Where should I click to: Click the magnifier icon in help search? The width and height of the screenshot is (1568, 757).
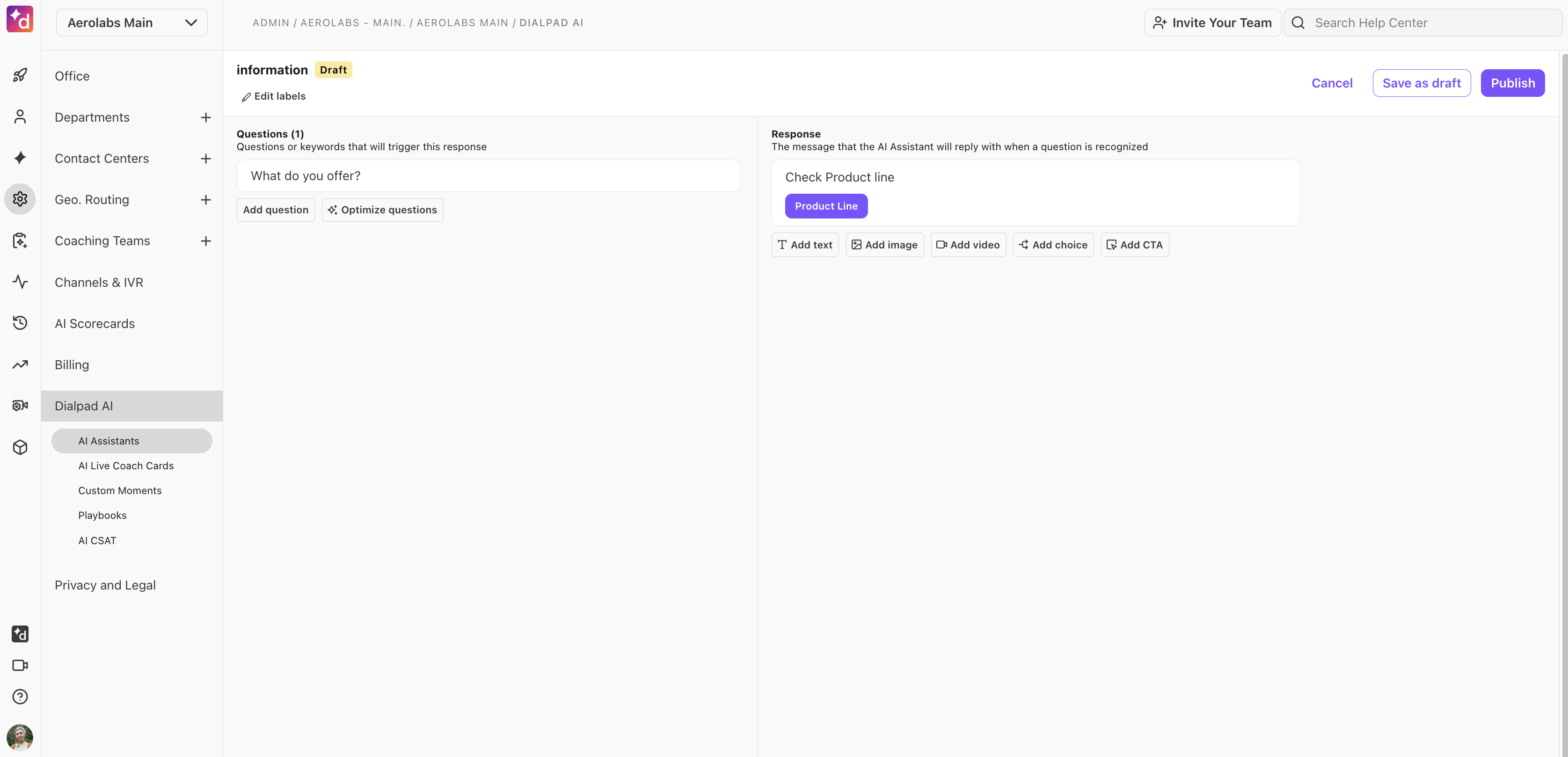tap(1298, 22)
